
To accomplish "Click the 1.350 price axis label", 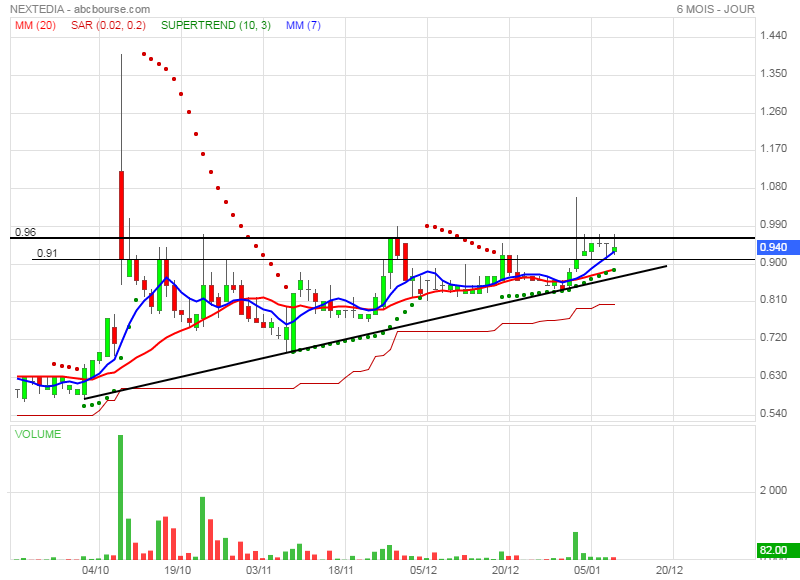I will point(773,73).
